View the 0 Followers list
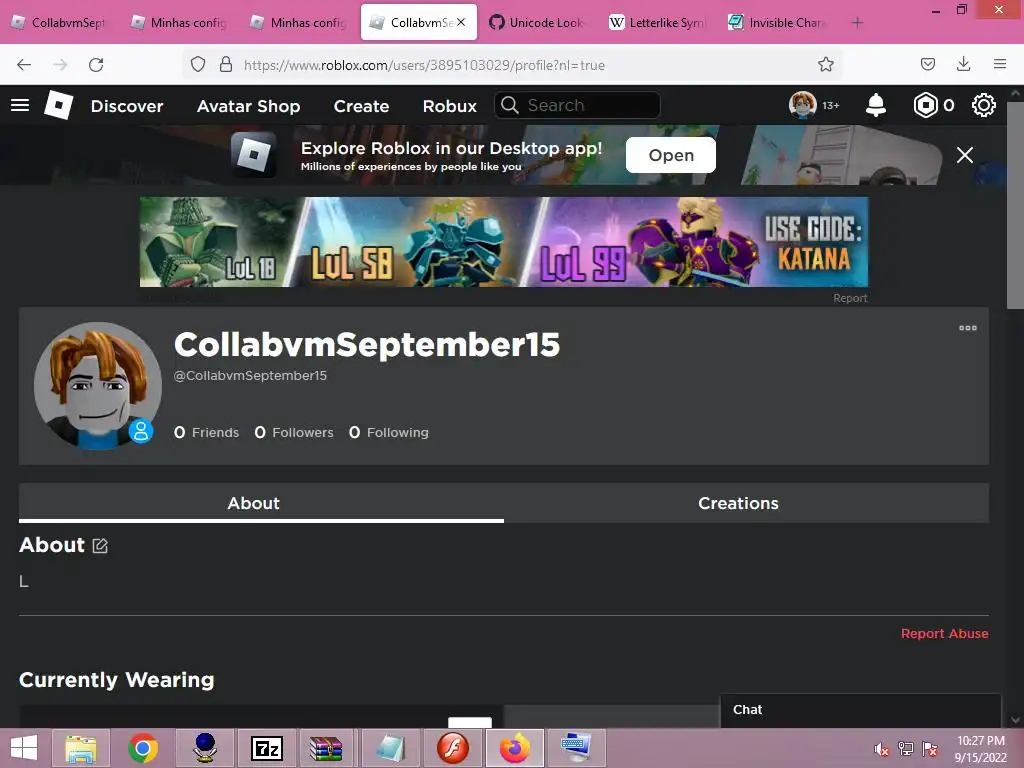Screen dimensions: 1024x768 pyautogui.click(x=294, y=432)
